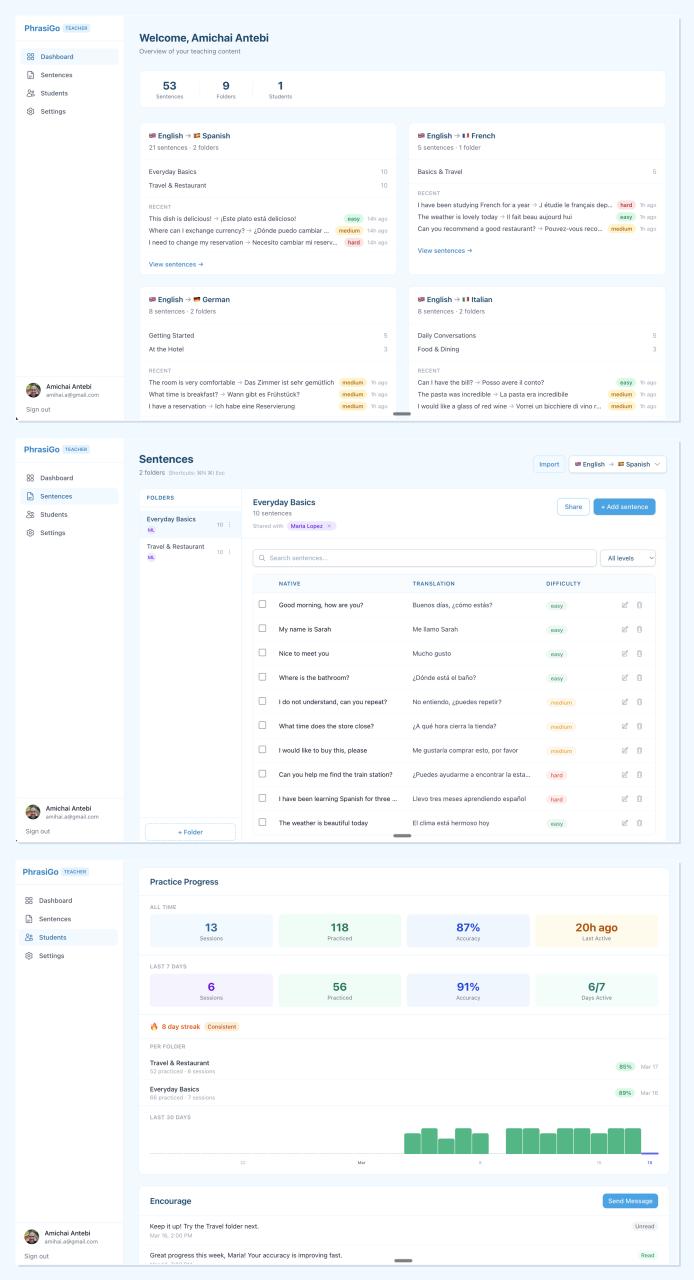Open three-dot menu for Everyday Basics folder
The height and width of the screenshot is (1280, 694).
(229, 524)
